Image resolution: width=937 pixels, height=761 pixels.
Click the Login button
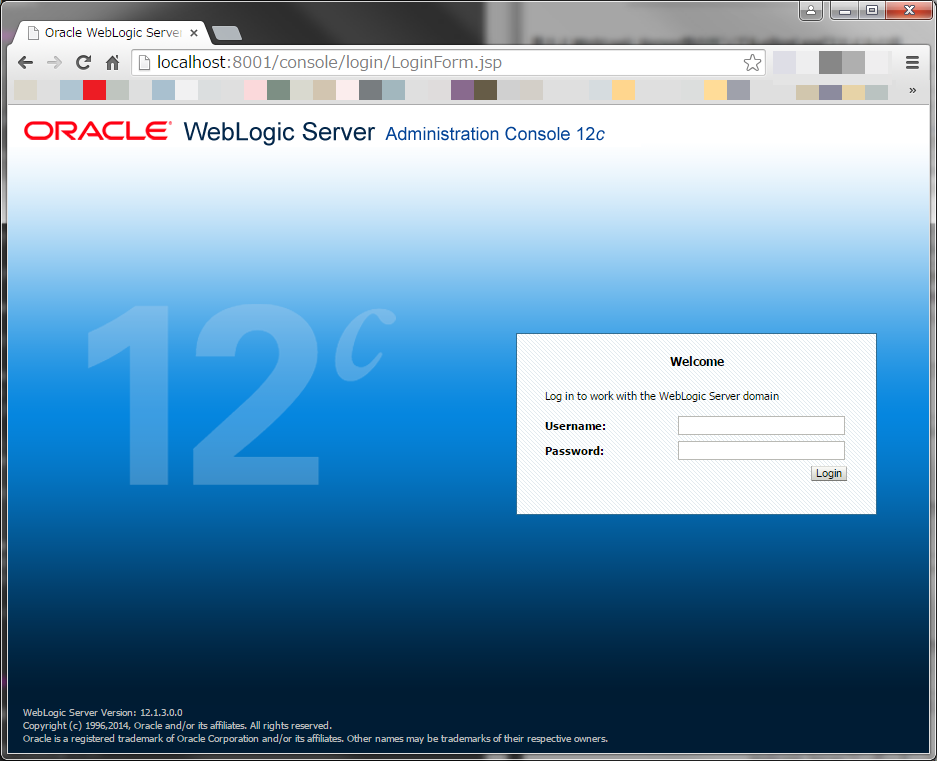pyautogui.click(x=829, y=473)
